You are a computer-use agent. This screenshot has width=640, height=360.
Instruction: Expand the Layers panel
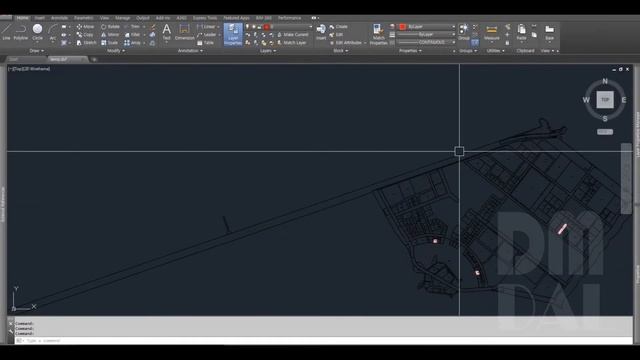[268, 51]
